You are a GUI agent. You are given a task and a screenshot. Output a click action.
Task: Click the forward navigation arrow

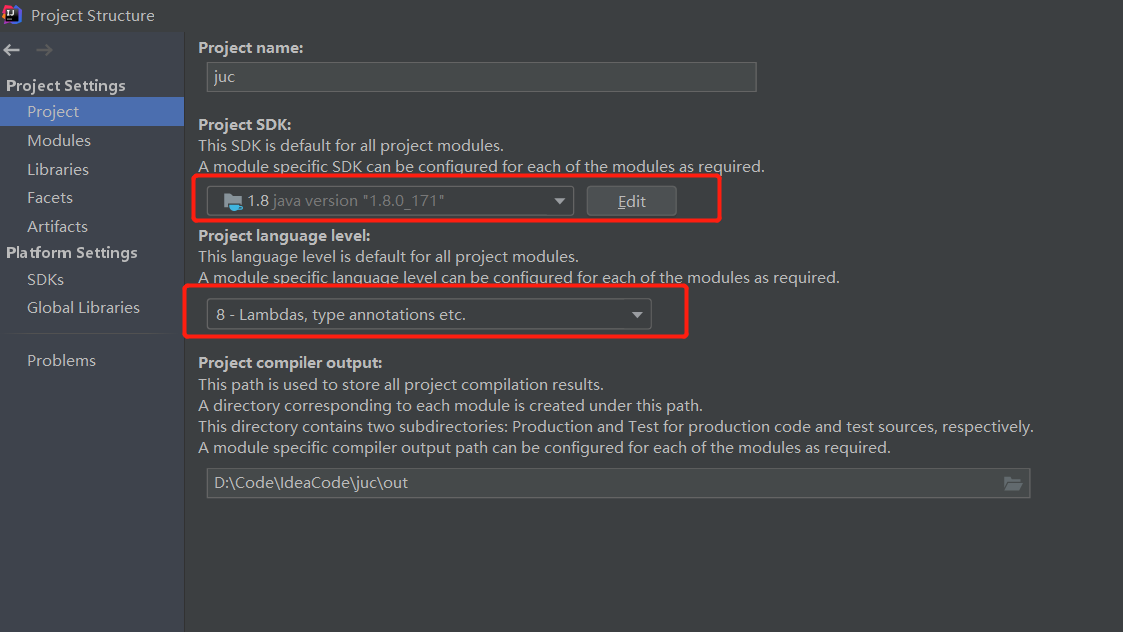pos(43,50)
